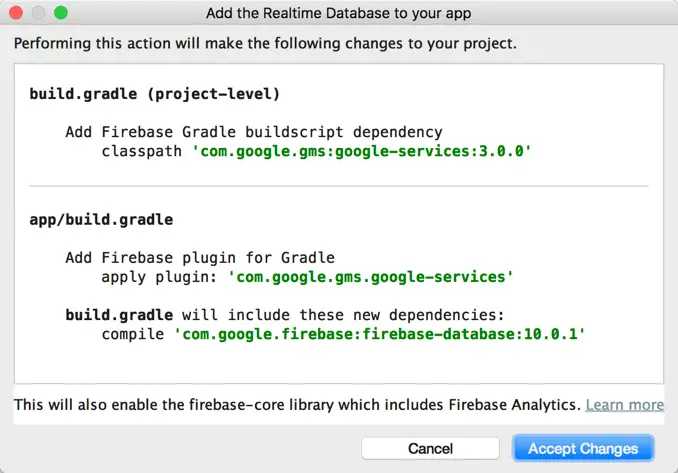Click the 'apply plugin:' keyword
The height and width of the screenshot is (473, 678).
(x=160, y=276)
